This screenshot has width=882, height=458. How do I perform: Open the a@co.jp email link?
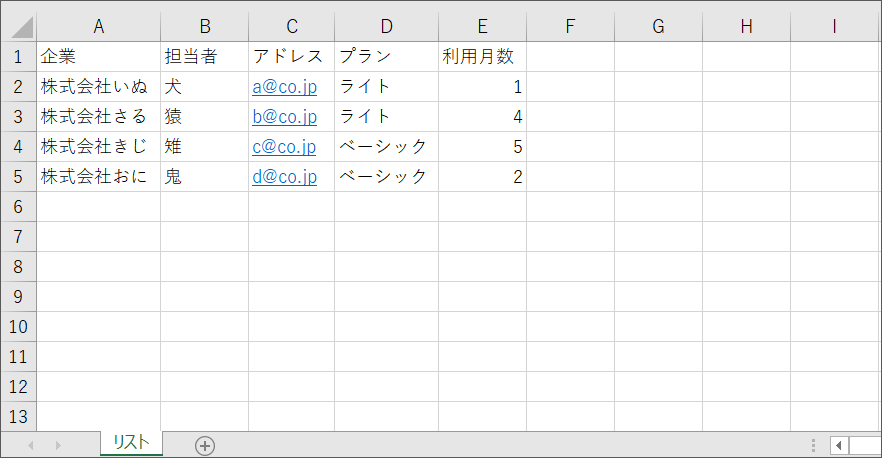(x=284, y=87)
